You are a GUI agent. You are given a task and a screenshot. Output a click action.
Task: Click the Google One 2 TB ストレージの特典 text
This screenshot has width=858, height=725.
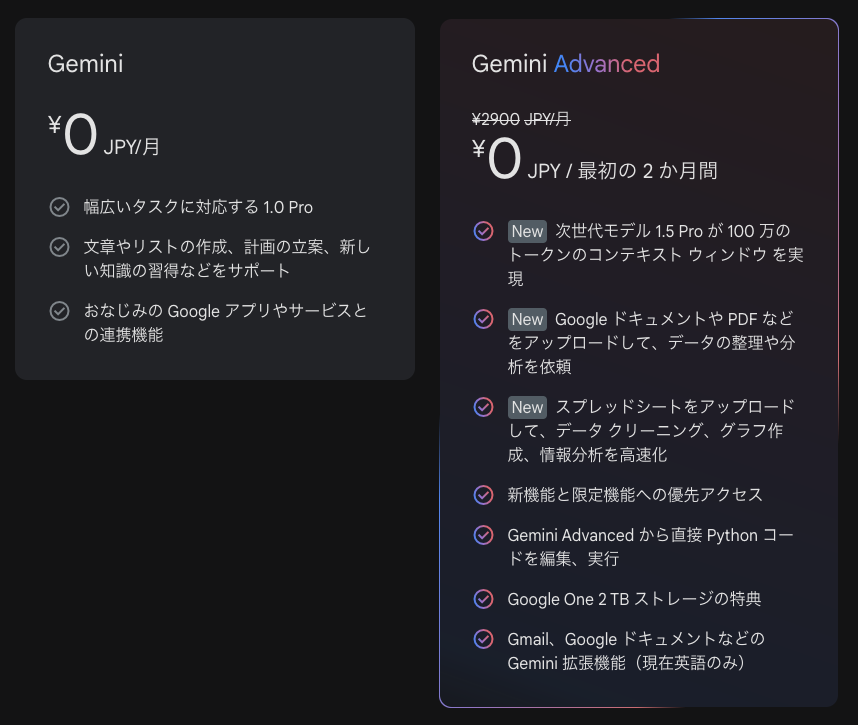pyautogui.click(x=634, y=599)
